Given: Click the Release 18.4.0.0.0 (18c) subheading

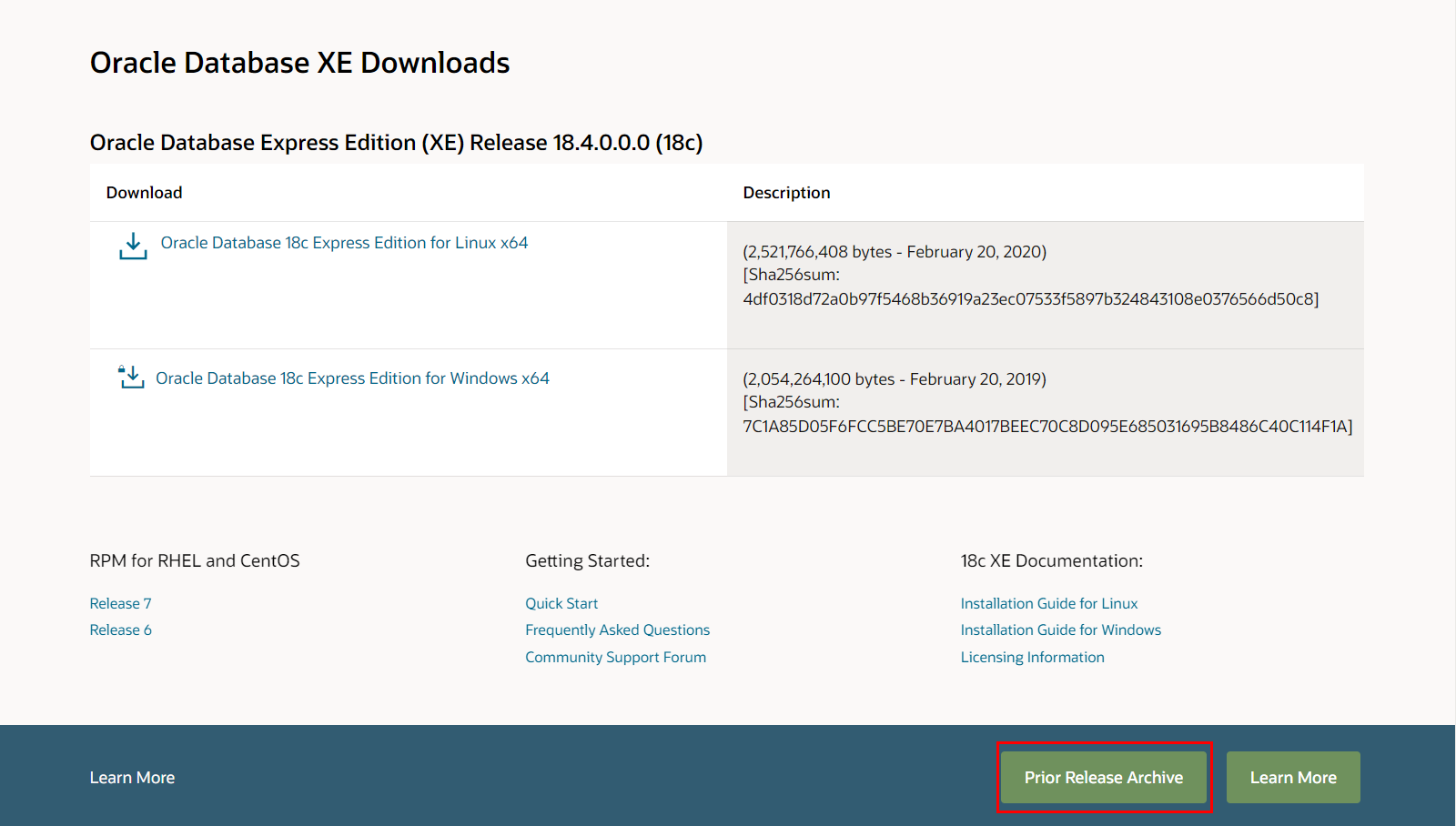Looking at the screenshot, I should coord(396,143).
